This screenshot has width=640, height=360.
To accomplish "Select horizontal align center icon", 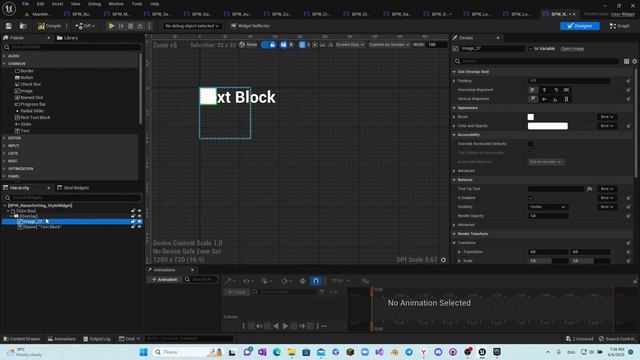I will click(x=544, y=90).
